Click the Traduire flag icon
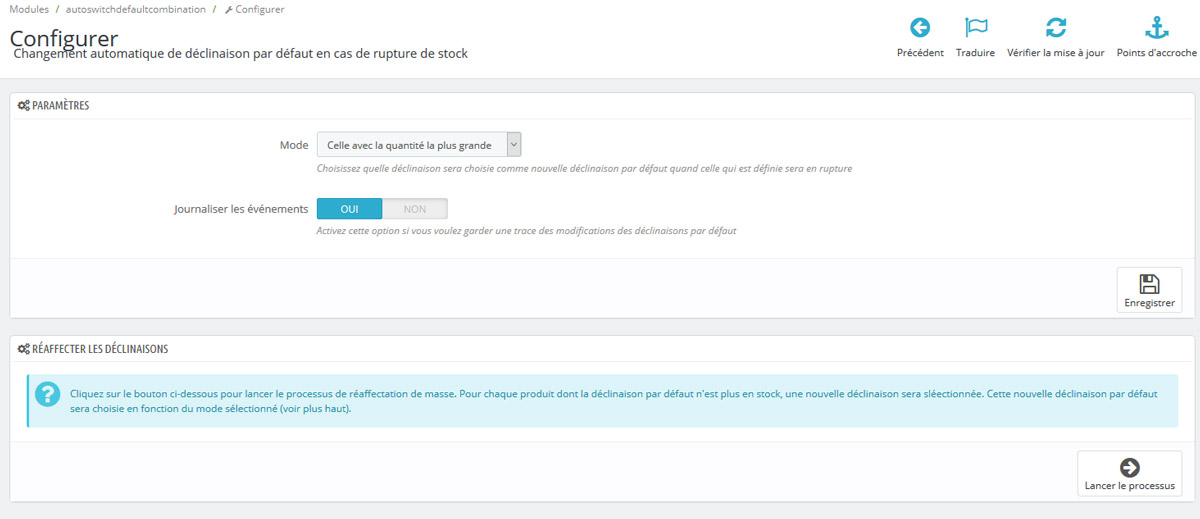Image resolution: width=1200 pixels, height=519 pixels. [x=975, y=28]
